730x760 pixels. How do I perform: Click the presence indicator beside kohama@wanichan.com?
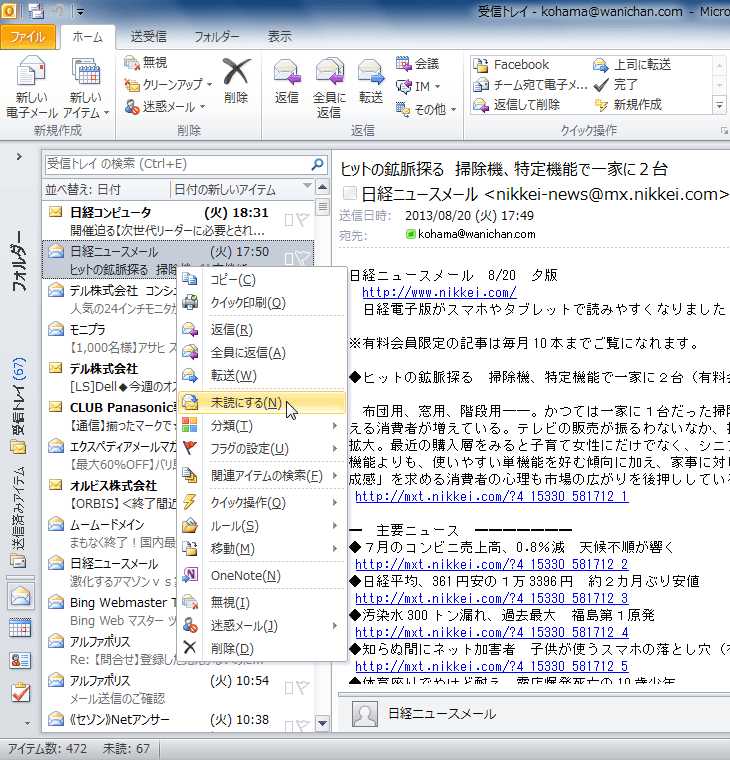411,234
